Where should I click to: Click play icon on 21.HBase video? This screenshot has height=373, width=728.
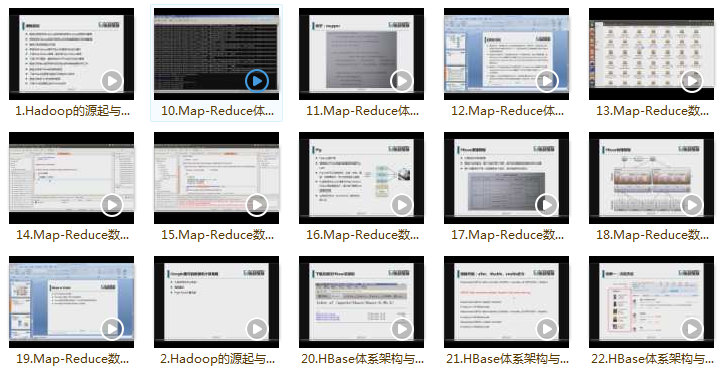pos(547,329)
